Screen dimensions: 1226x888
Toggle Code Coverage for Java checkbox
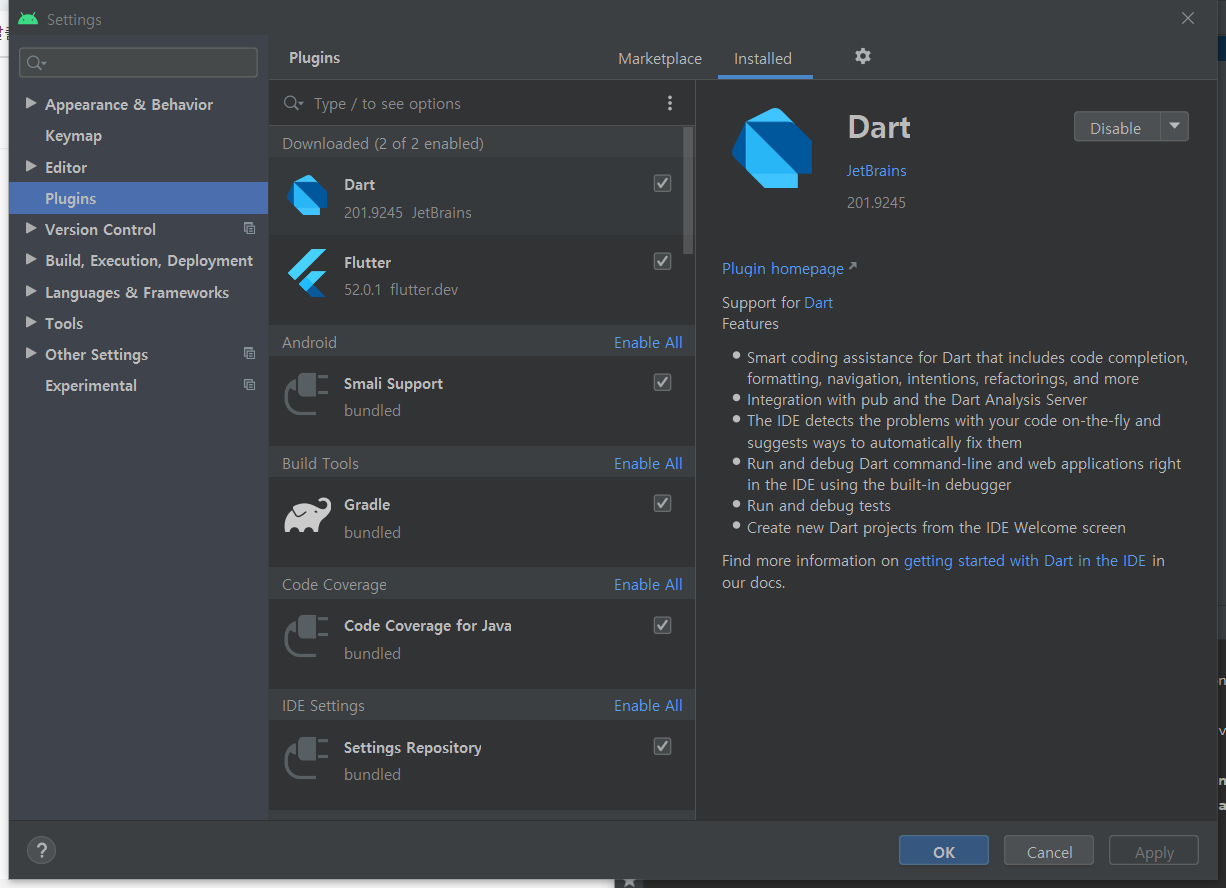pyautogui.click(x=662, y=625)
